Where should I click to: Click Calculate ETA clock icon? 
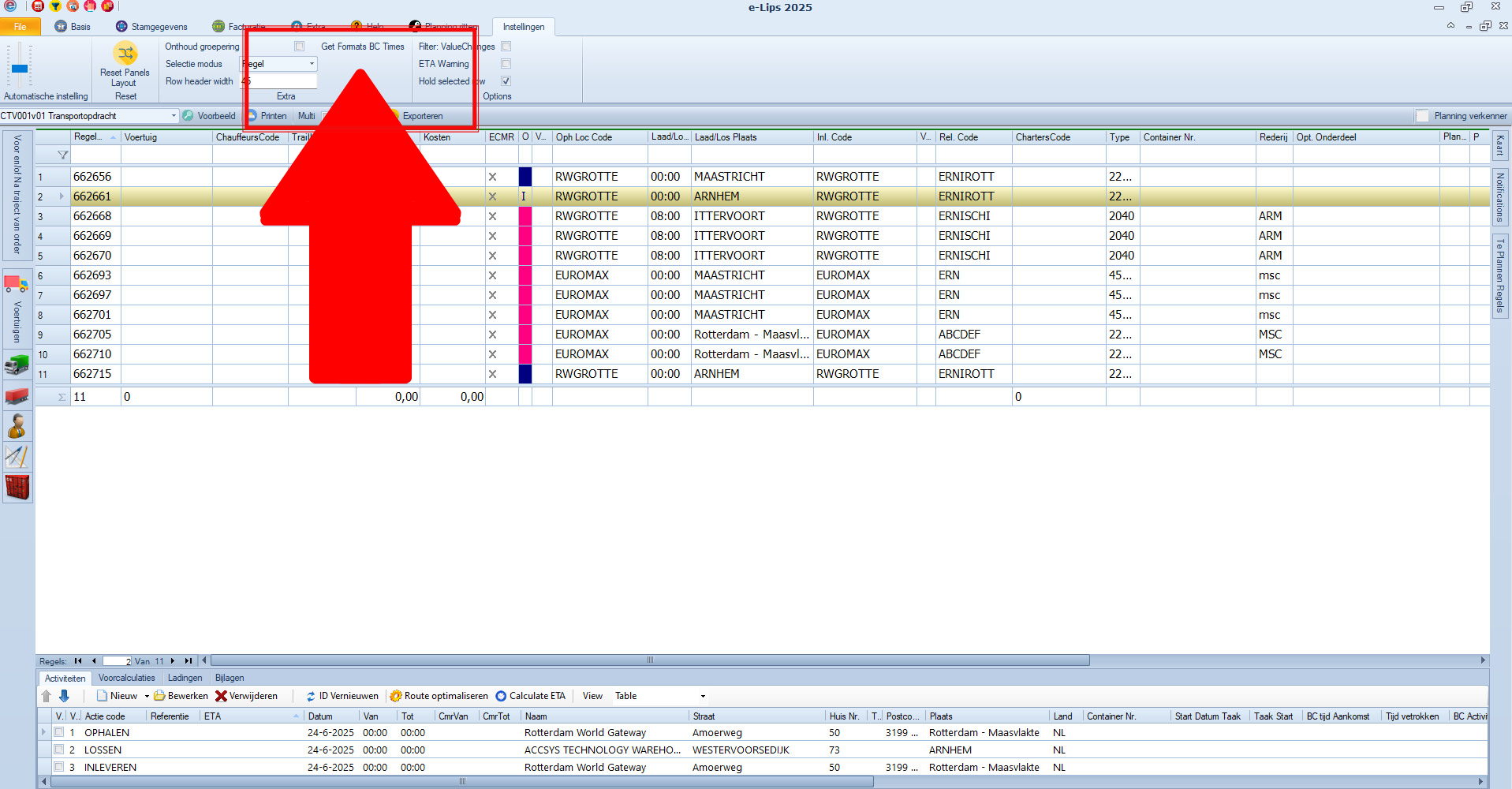tap(501, 696)
